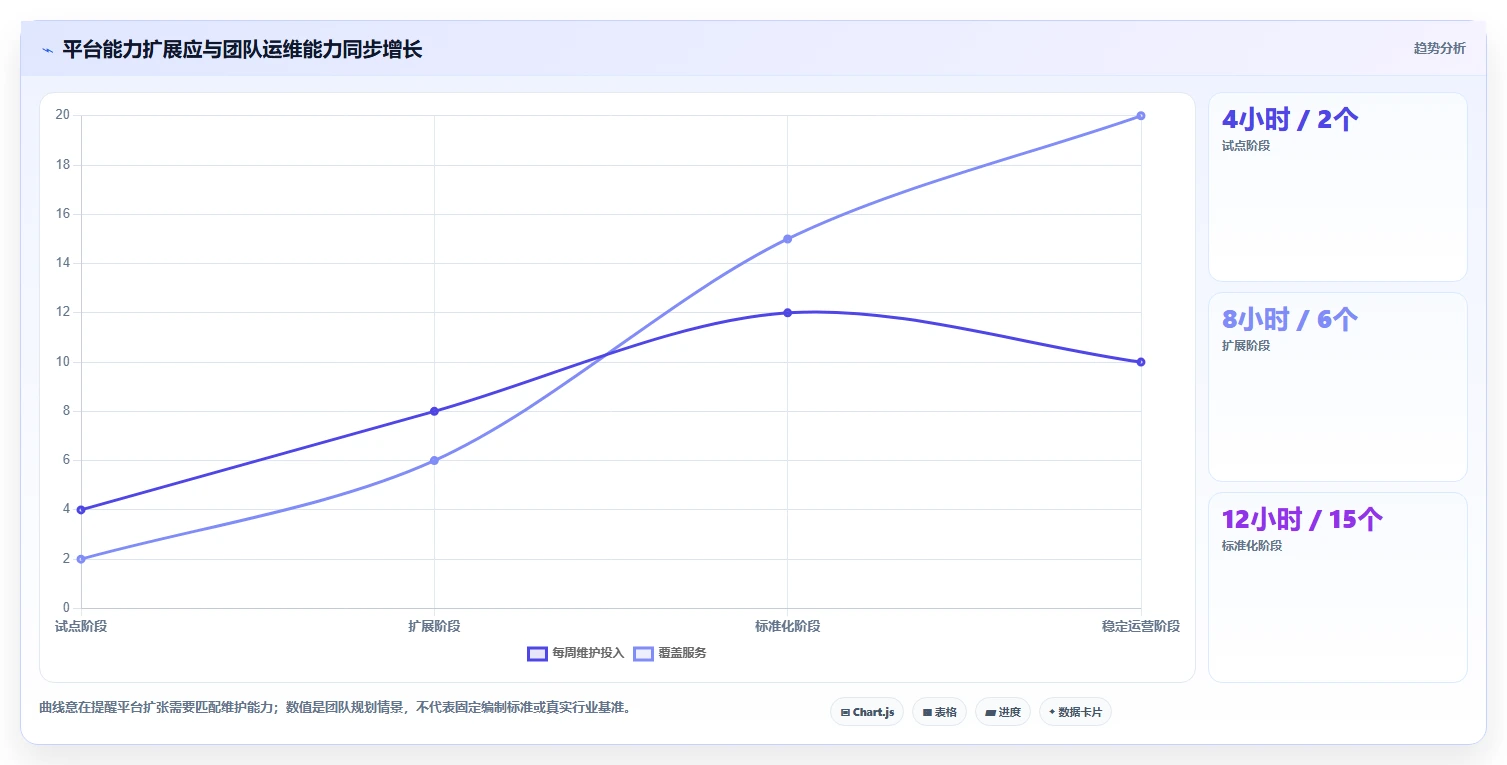Image resolution: width=1507 pixels, height=765 pixels.
Task: Click the 覆盖服务 legend color box
Action: (x=643, y=653)
